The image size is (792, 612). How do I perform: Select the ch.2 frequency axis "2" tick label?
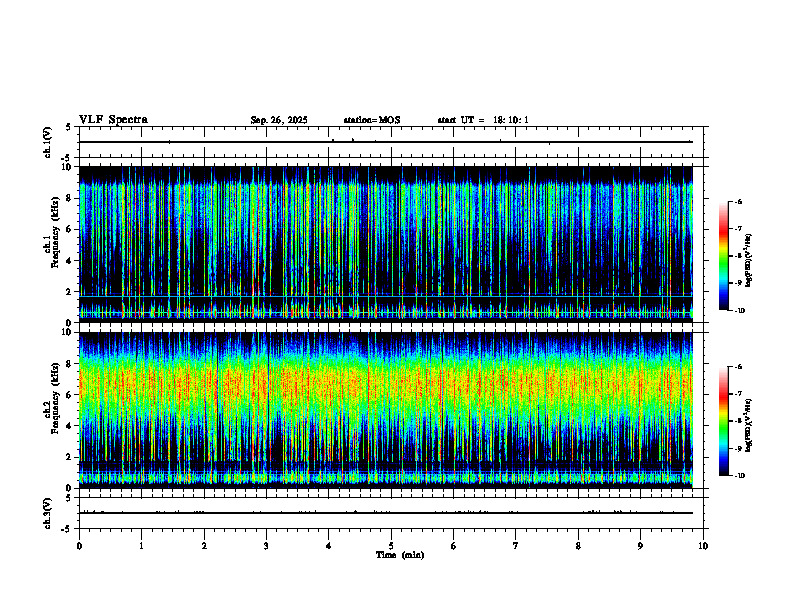70,457
